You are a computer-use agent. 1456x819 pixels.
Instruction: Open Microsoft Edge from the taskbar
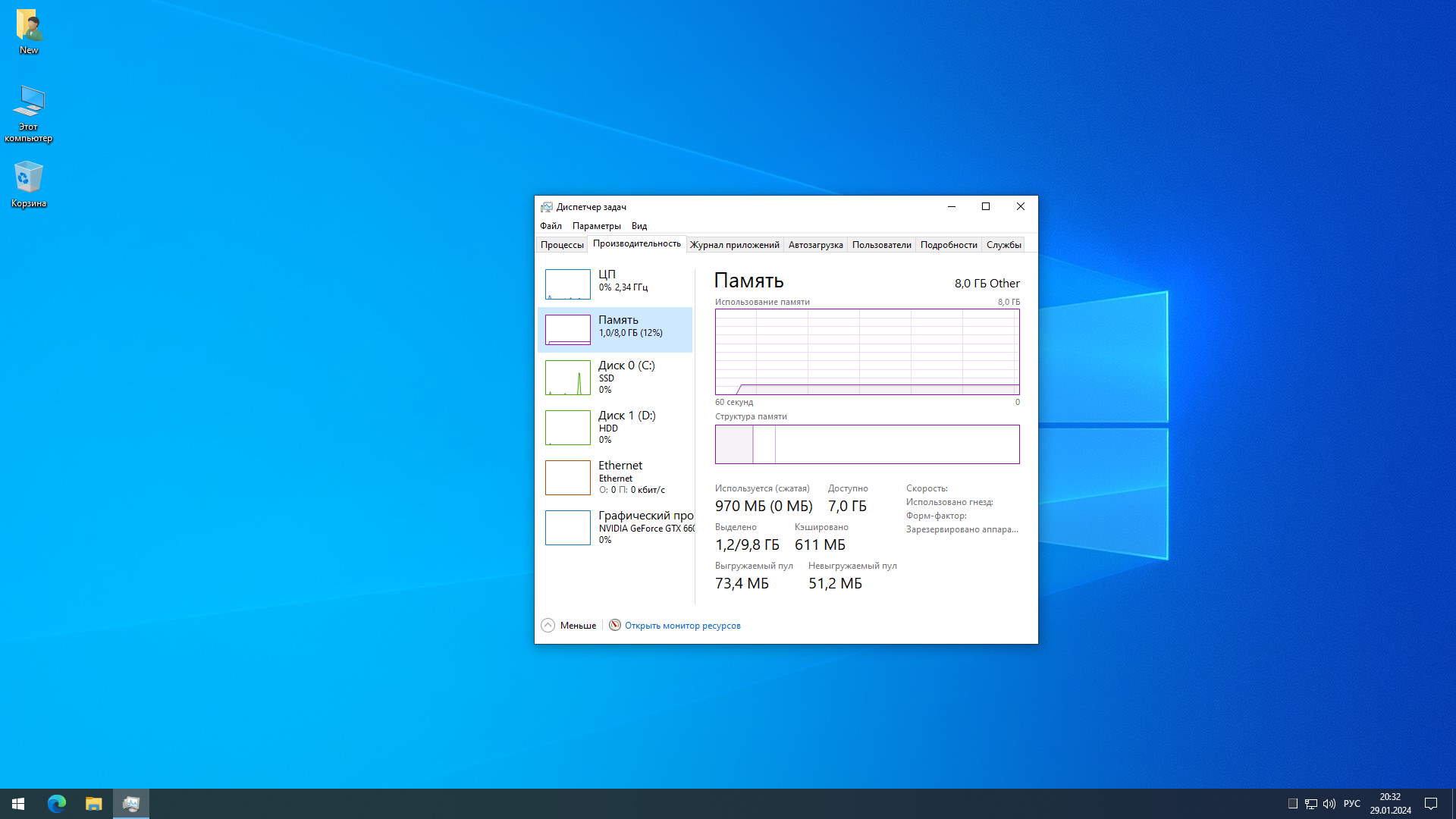[x=57, y=803]
